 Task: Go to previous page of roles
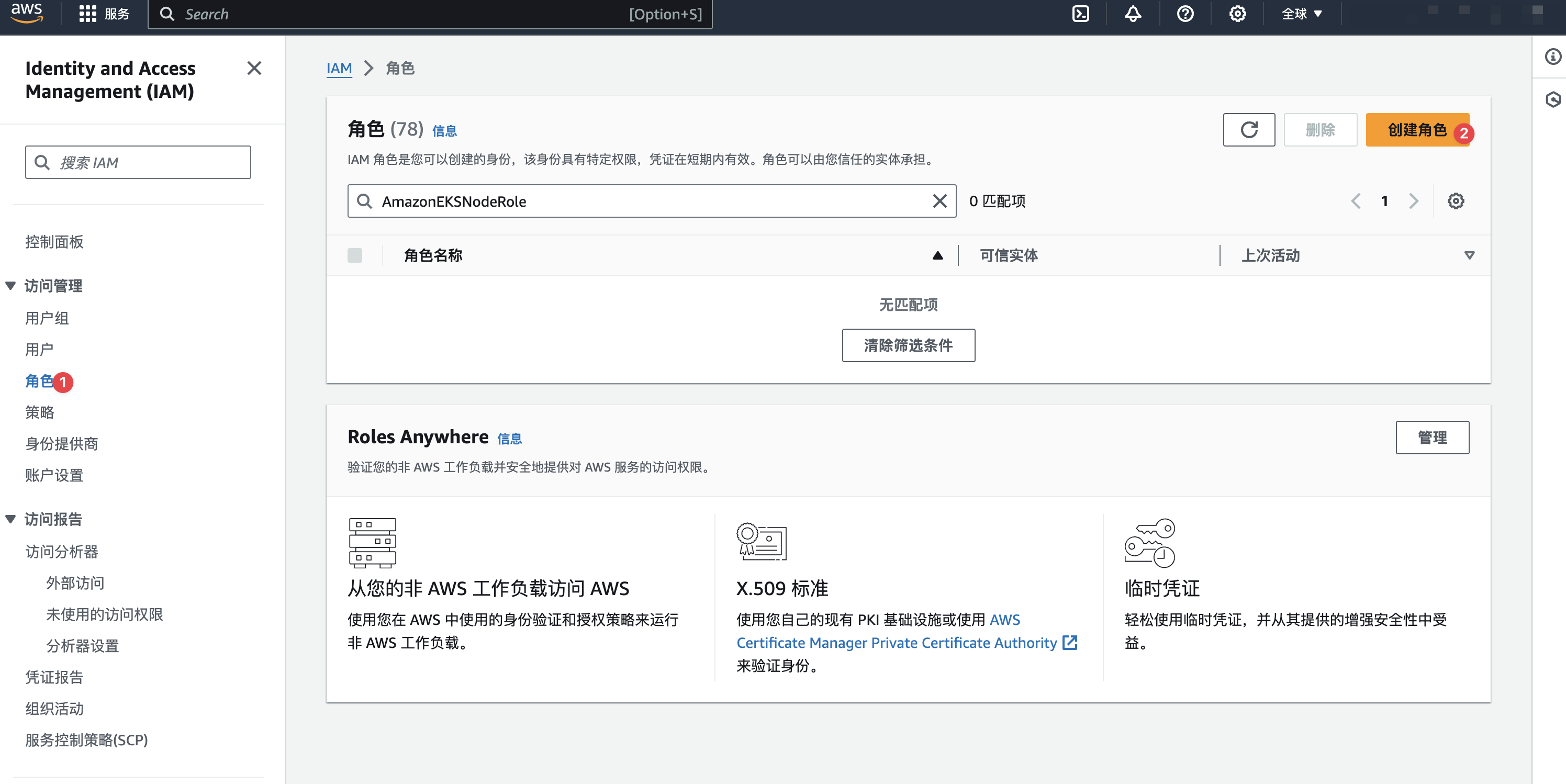click(1355, 201)
